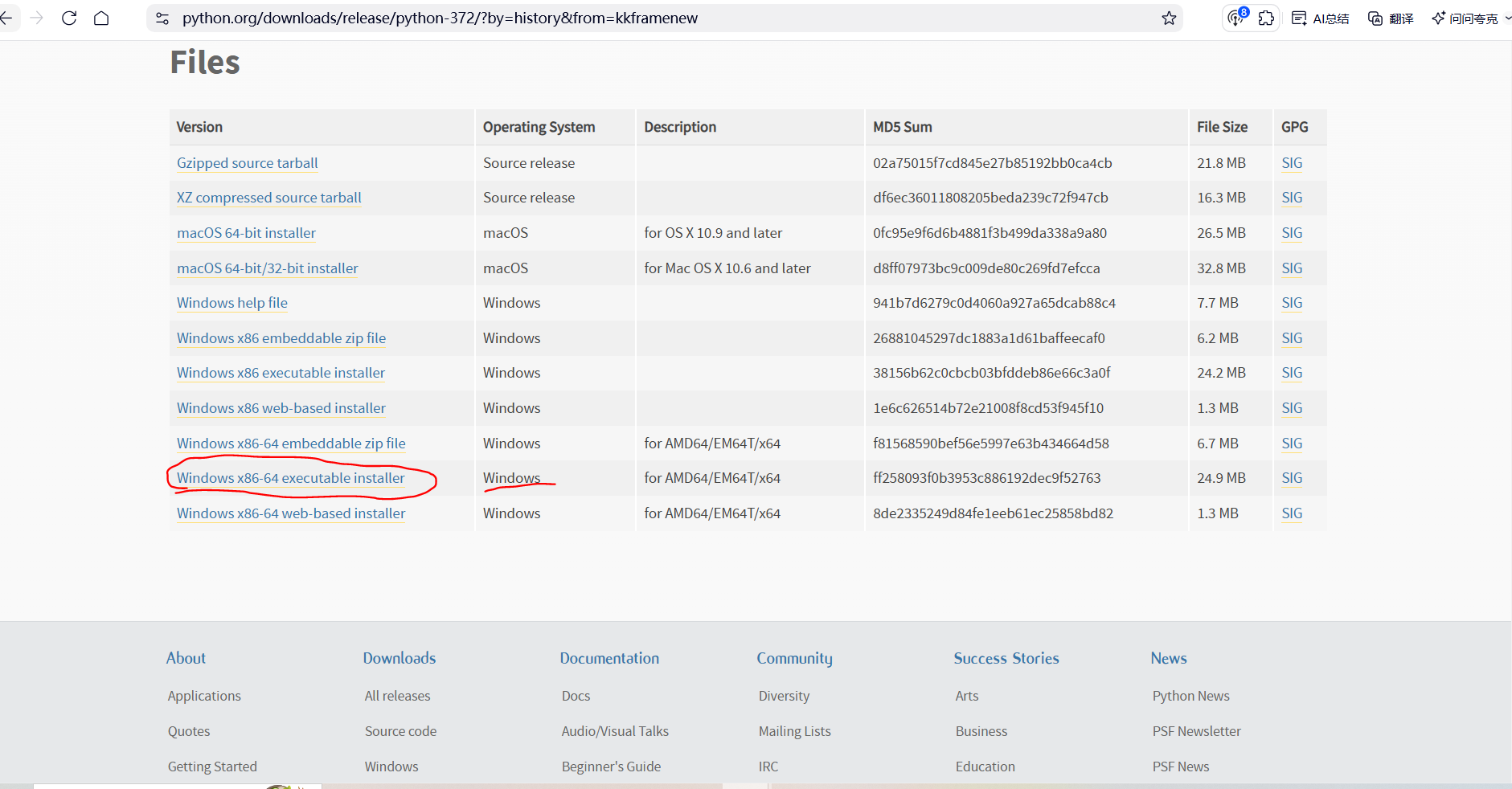The image size is (1512, 789).
Task: Open SIG for Windows help file row
Action: [1292, 303]
